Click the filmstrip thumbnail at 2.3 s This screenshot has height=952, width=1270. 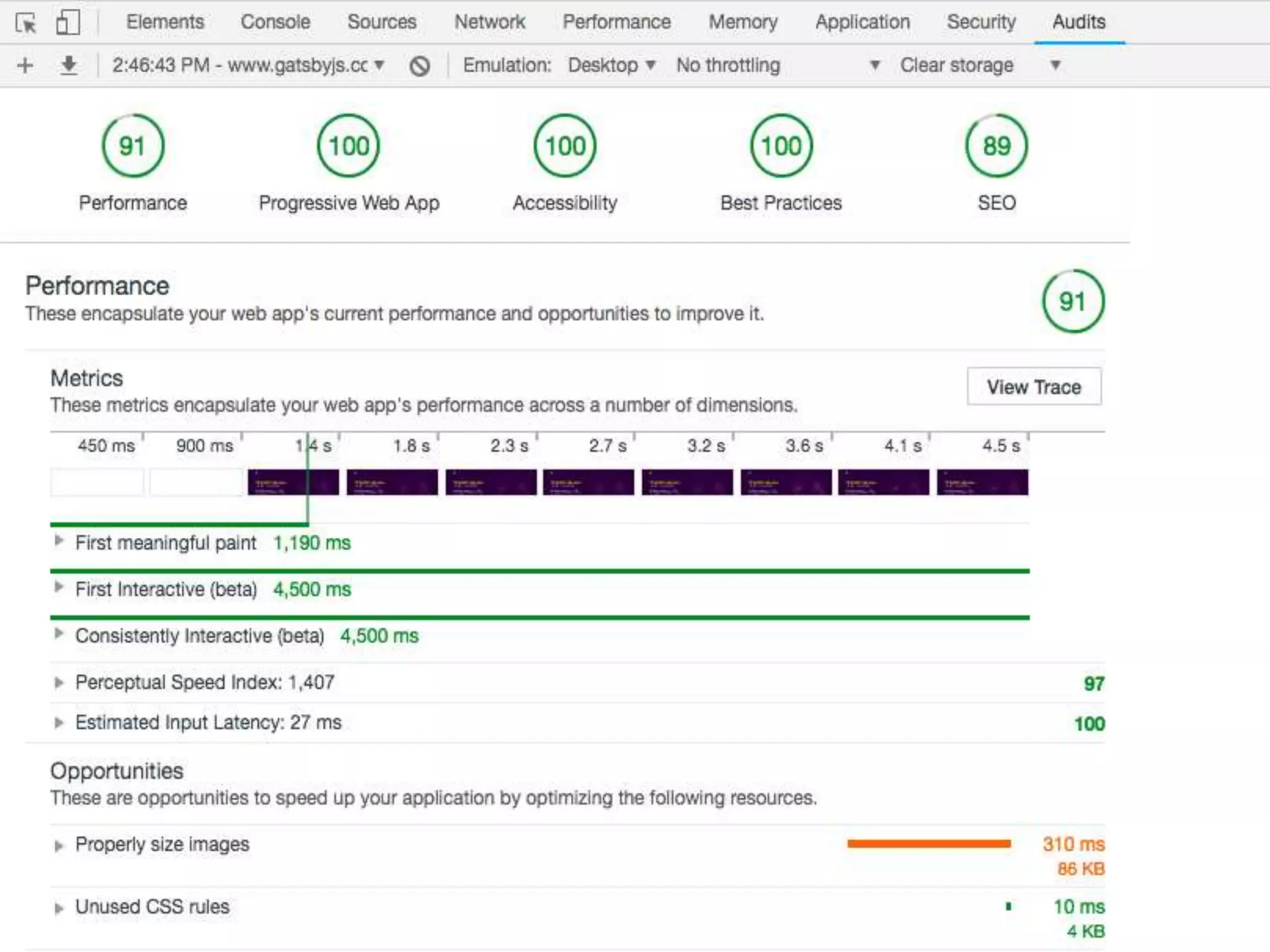click(491, 482)
